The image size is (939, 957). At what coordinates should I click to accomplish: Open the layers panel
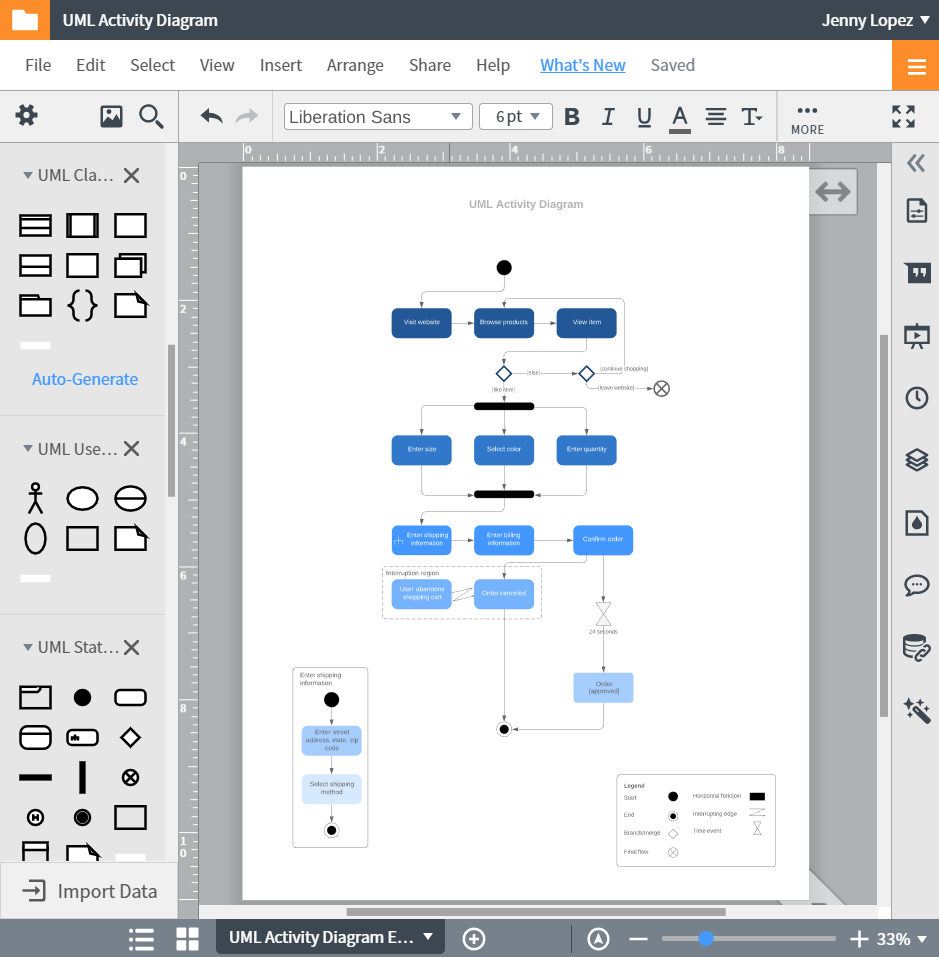pyautogui.click(x=916, y=460)
